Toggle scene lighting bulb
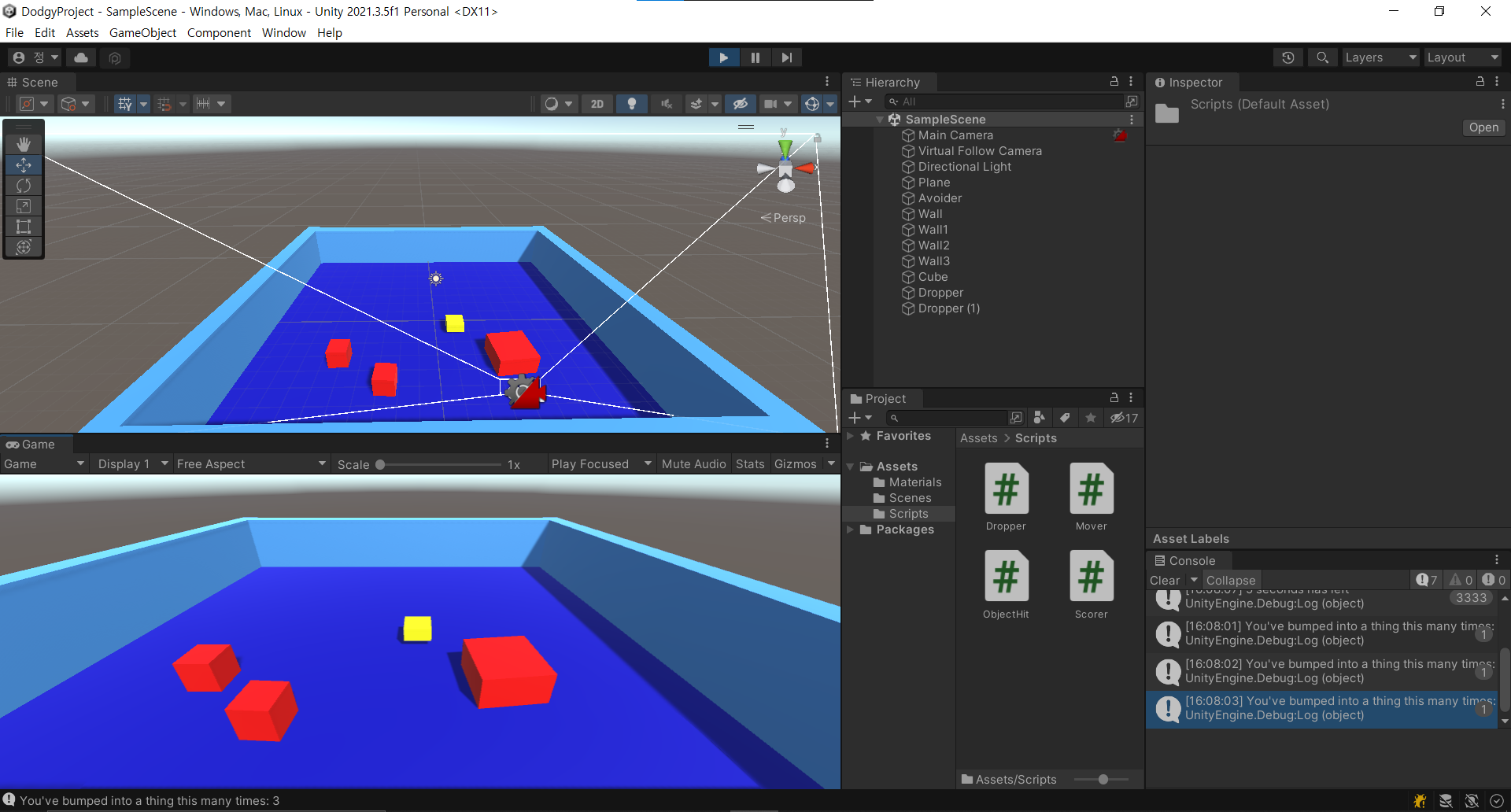 [631, 104]
